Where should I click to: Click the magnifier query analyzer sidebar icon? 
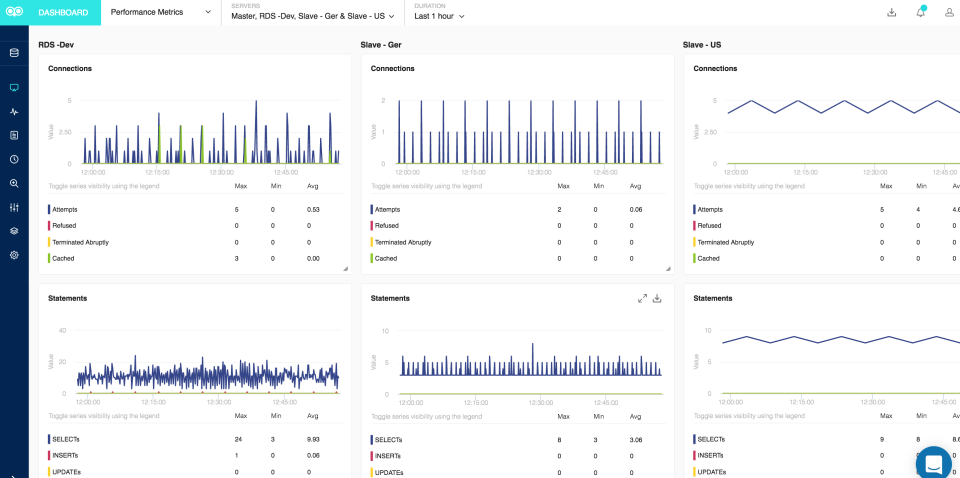tap(14, 184)
